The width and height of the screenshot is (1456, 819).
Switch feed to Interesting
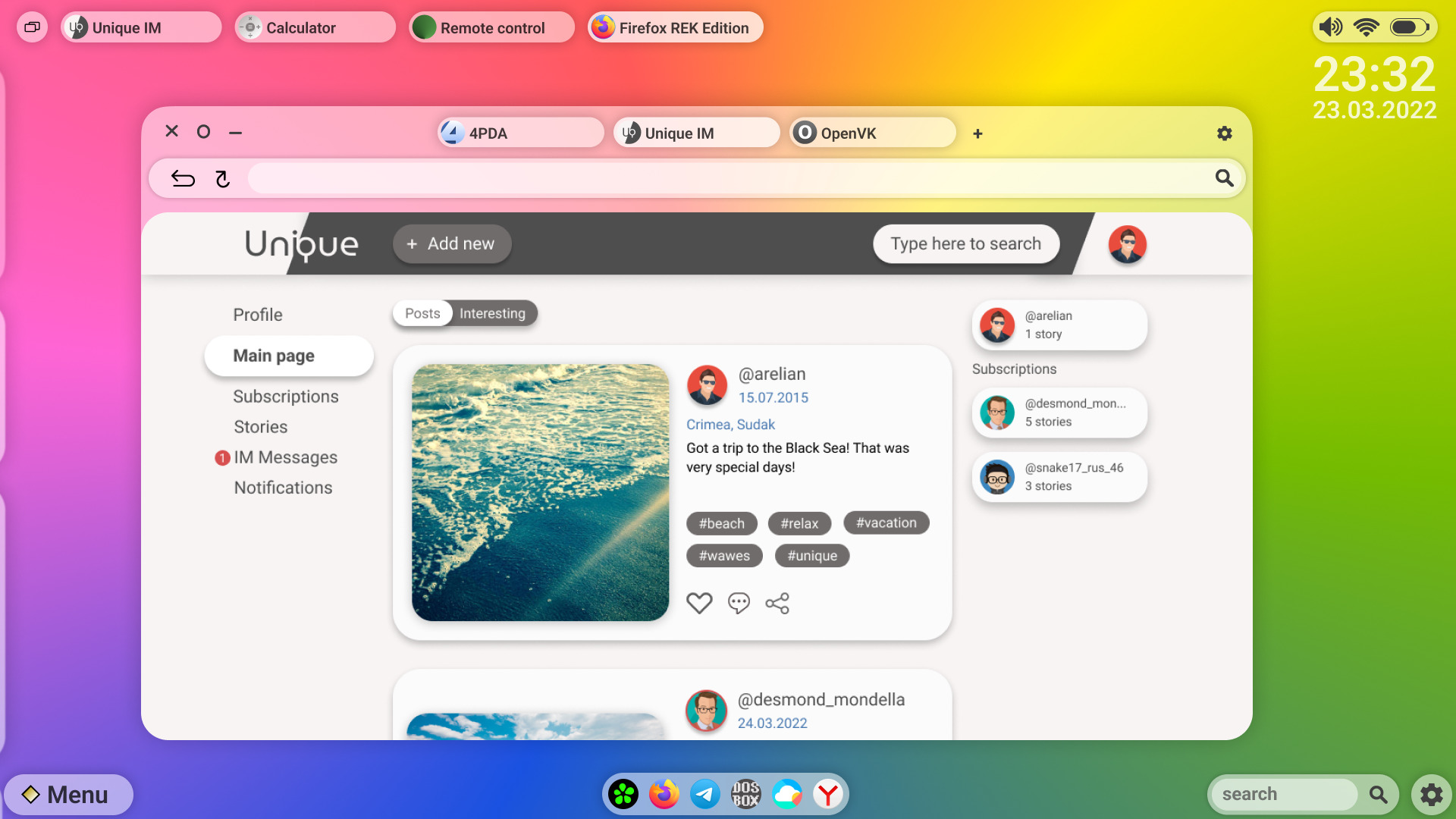tap(492, 313)
